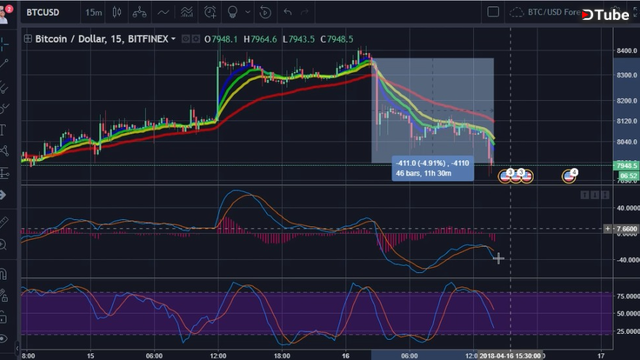Click the 12:00 time axis label
This screenshot has width=640, height=360.
(218, 356)
